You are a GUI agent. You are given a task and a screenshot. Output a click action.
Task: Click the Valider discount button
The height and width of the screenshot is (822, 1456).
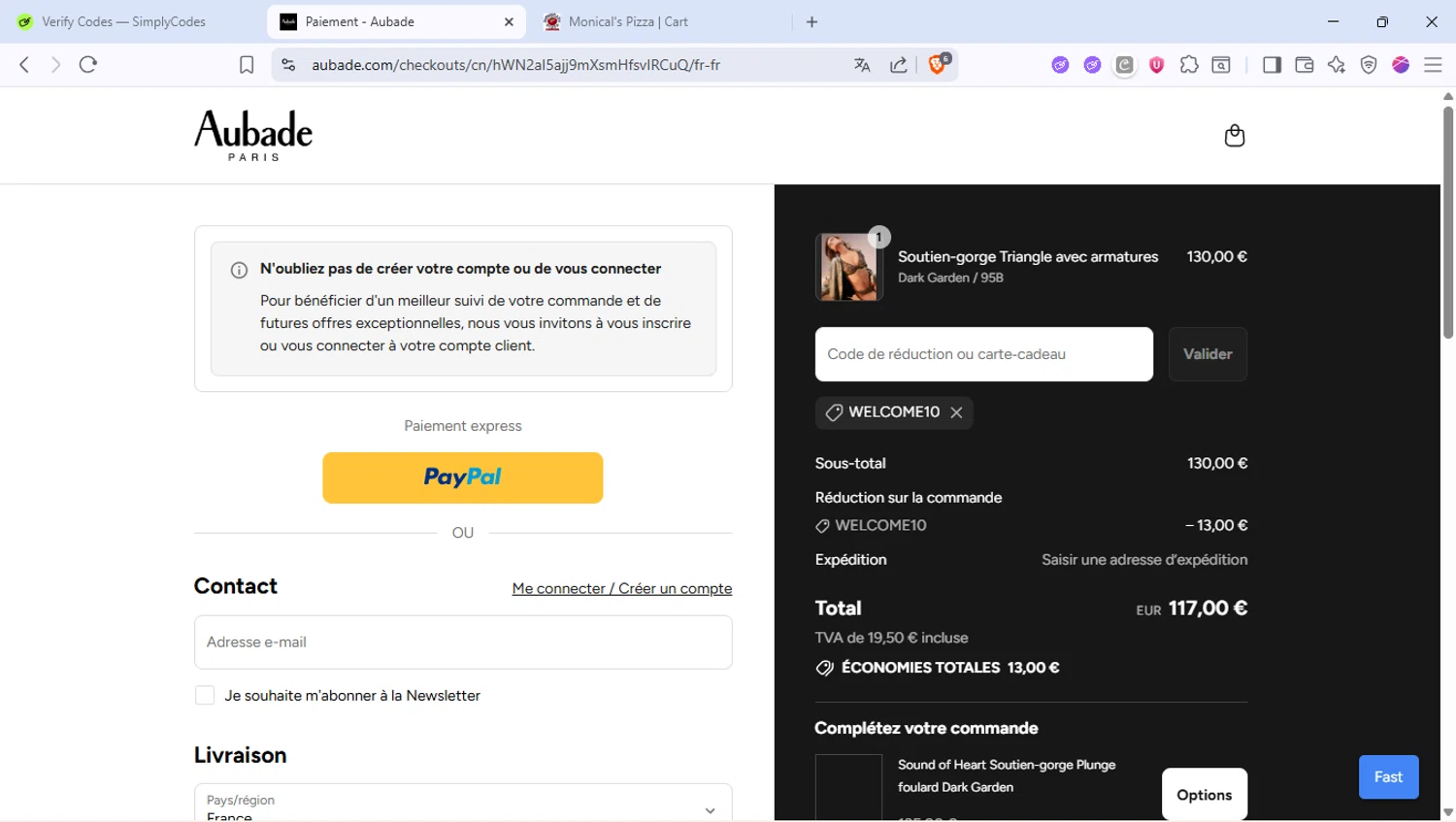[1208, 354]
